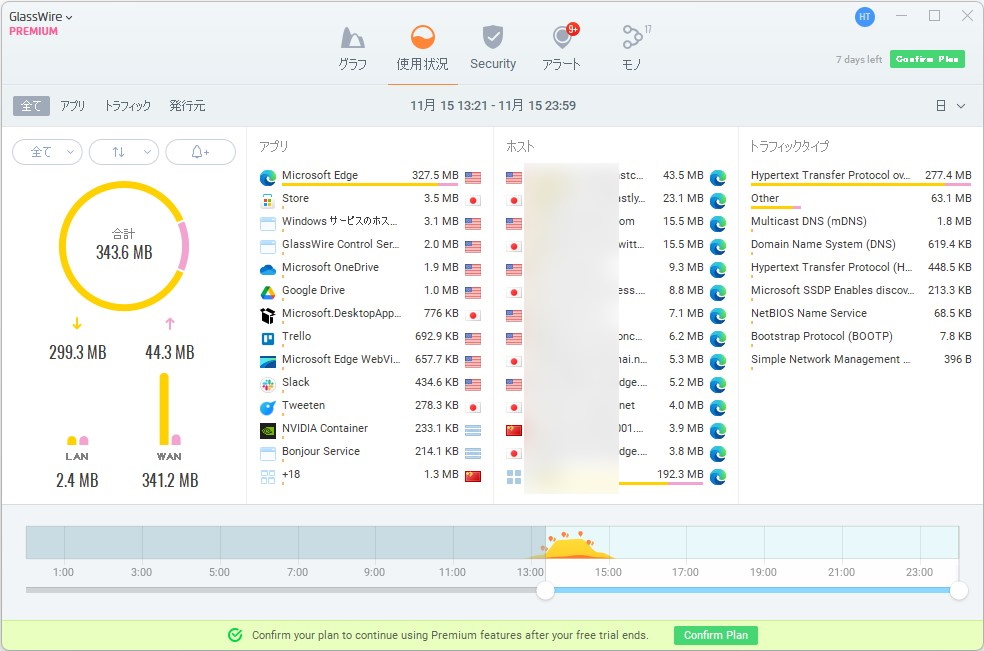
Task: Switch to the アプリ tab
Action: [x=73, y=105]
